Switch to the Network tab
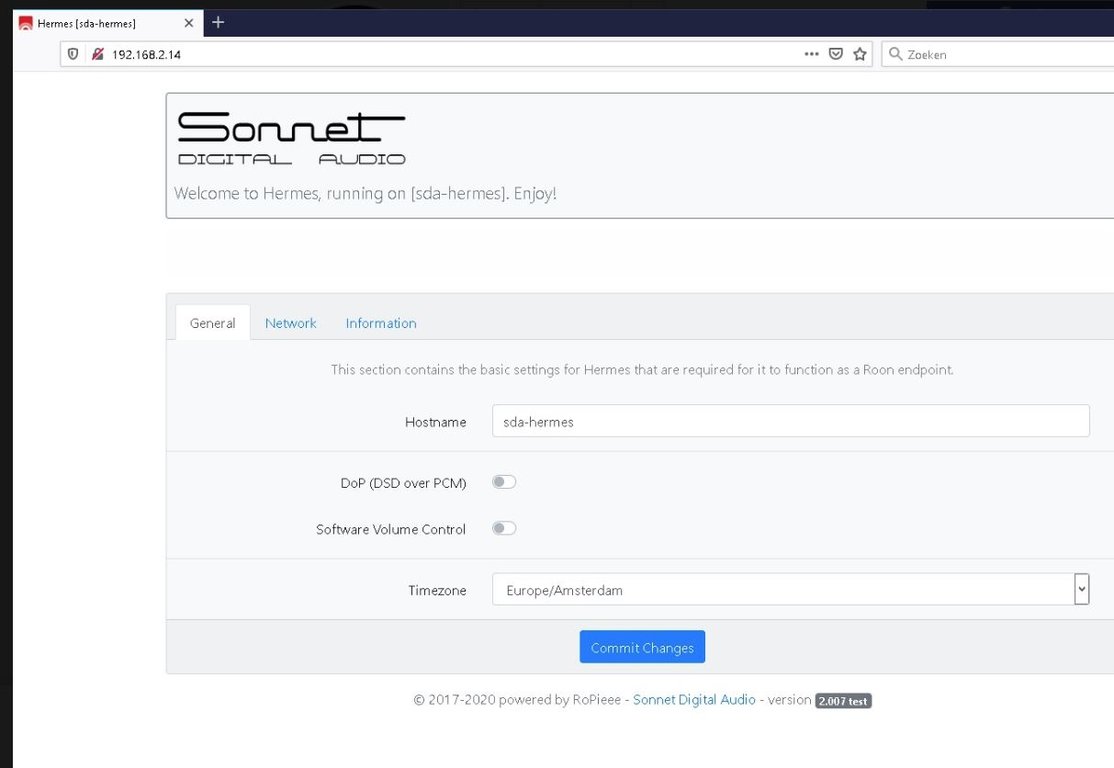The width and height of the screenshot is (1114, 768). [x=291, y=323]
